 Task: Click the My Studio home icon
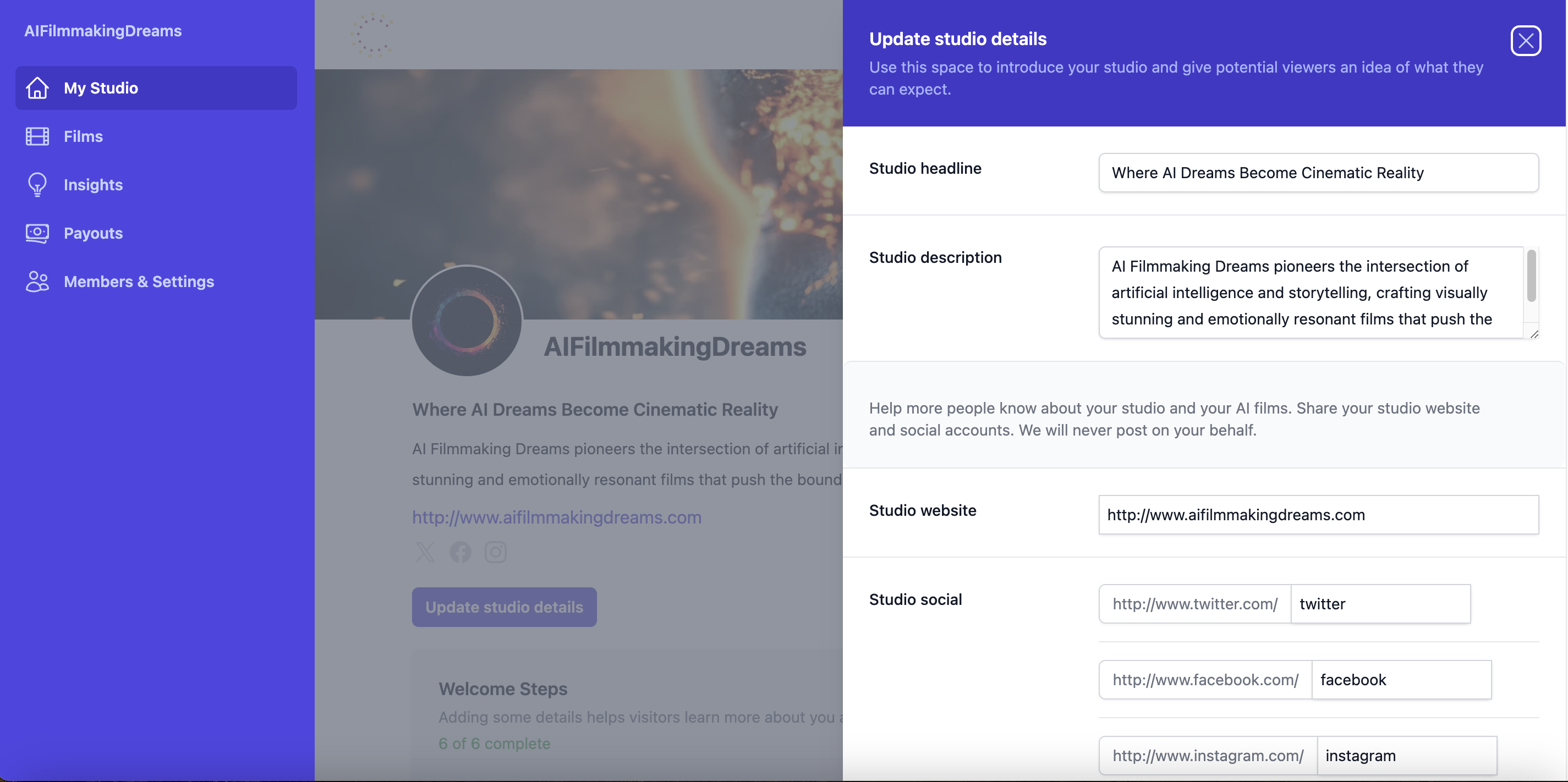[37, 87]
